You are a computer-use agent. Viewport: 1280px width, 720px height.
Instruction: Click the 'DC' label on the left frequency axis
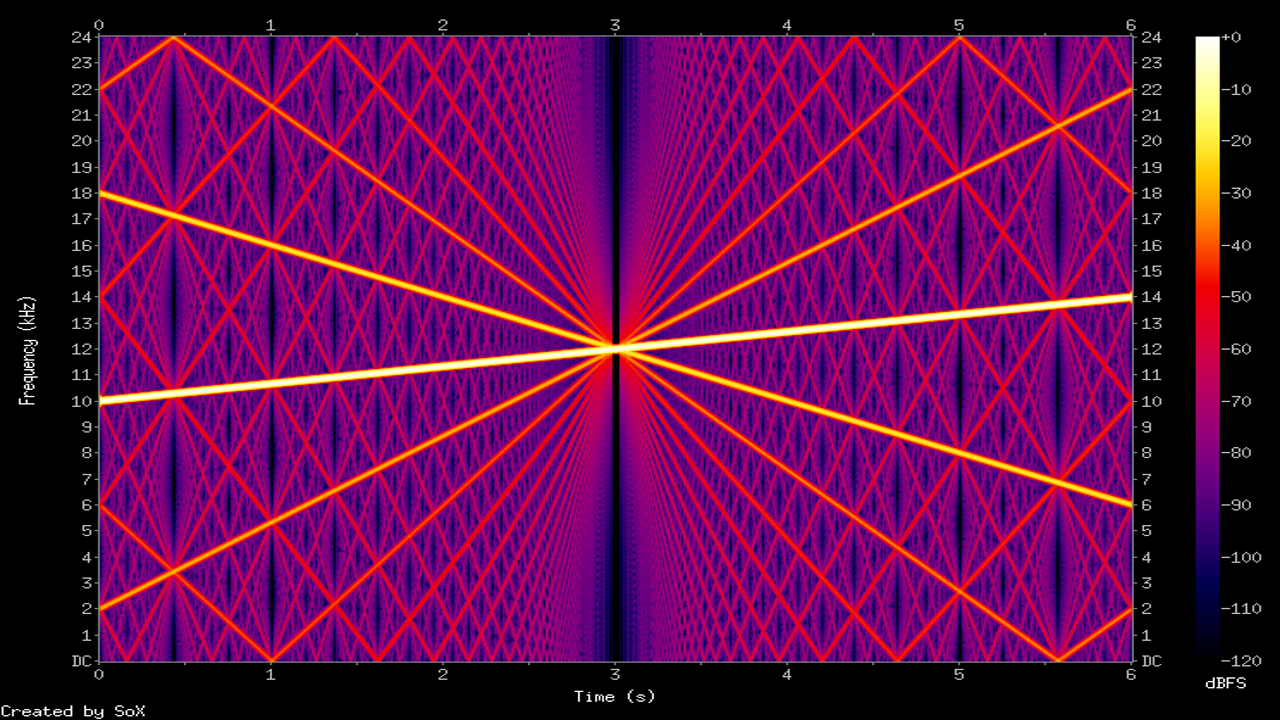point(84,661)
